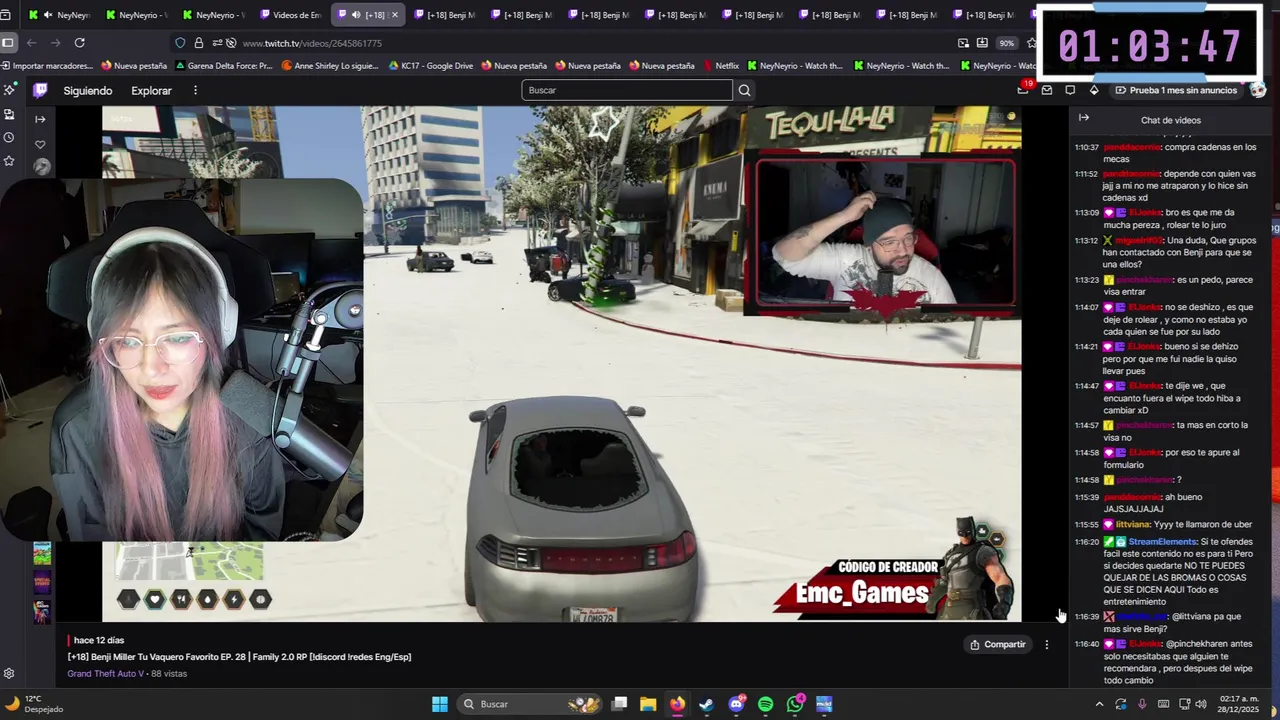Click the microphone tray icon
Image resolution: width=1280 pixels, height=720 pixels.
click(x=1142, y=704)
